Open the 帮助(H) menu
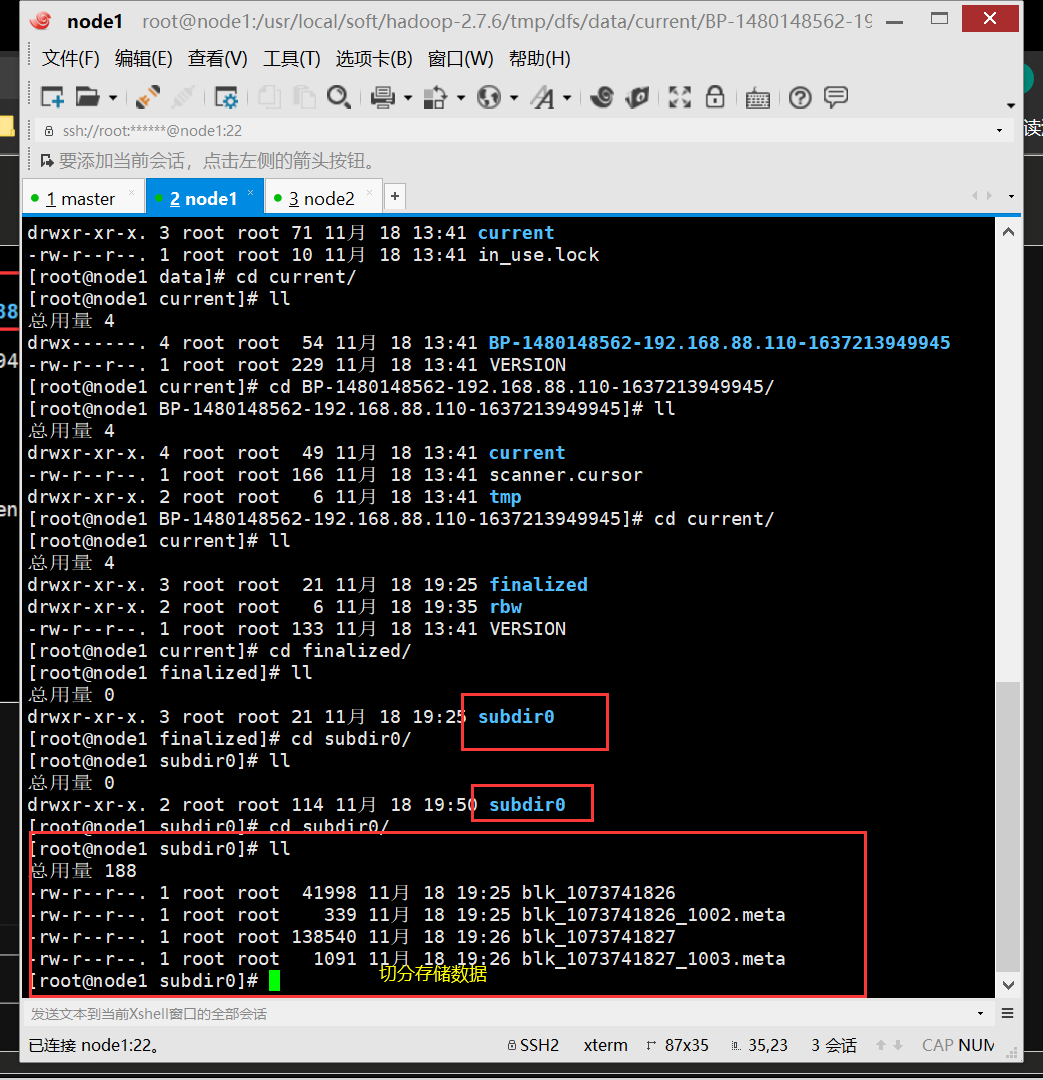The height and width of the screenshot is (1080, 1043). [539, 59]
